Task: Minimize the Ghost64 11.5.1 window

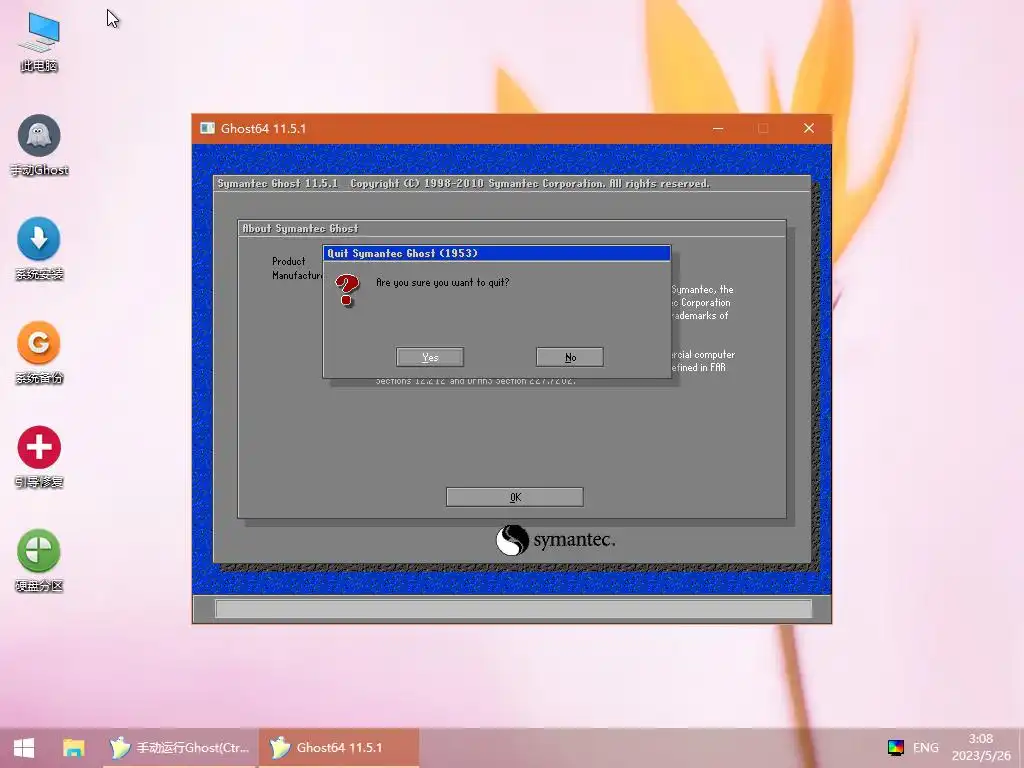Action: coord(718,129)
